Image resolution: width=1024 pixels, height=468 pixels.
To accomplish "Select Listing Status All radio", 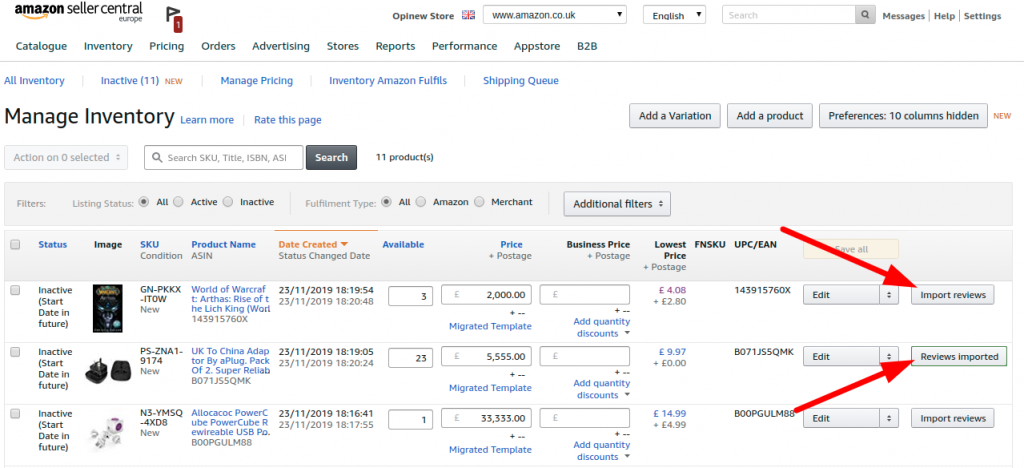I will (x=144, y=202).
